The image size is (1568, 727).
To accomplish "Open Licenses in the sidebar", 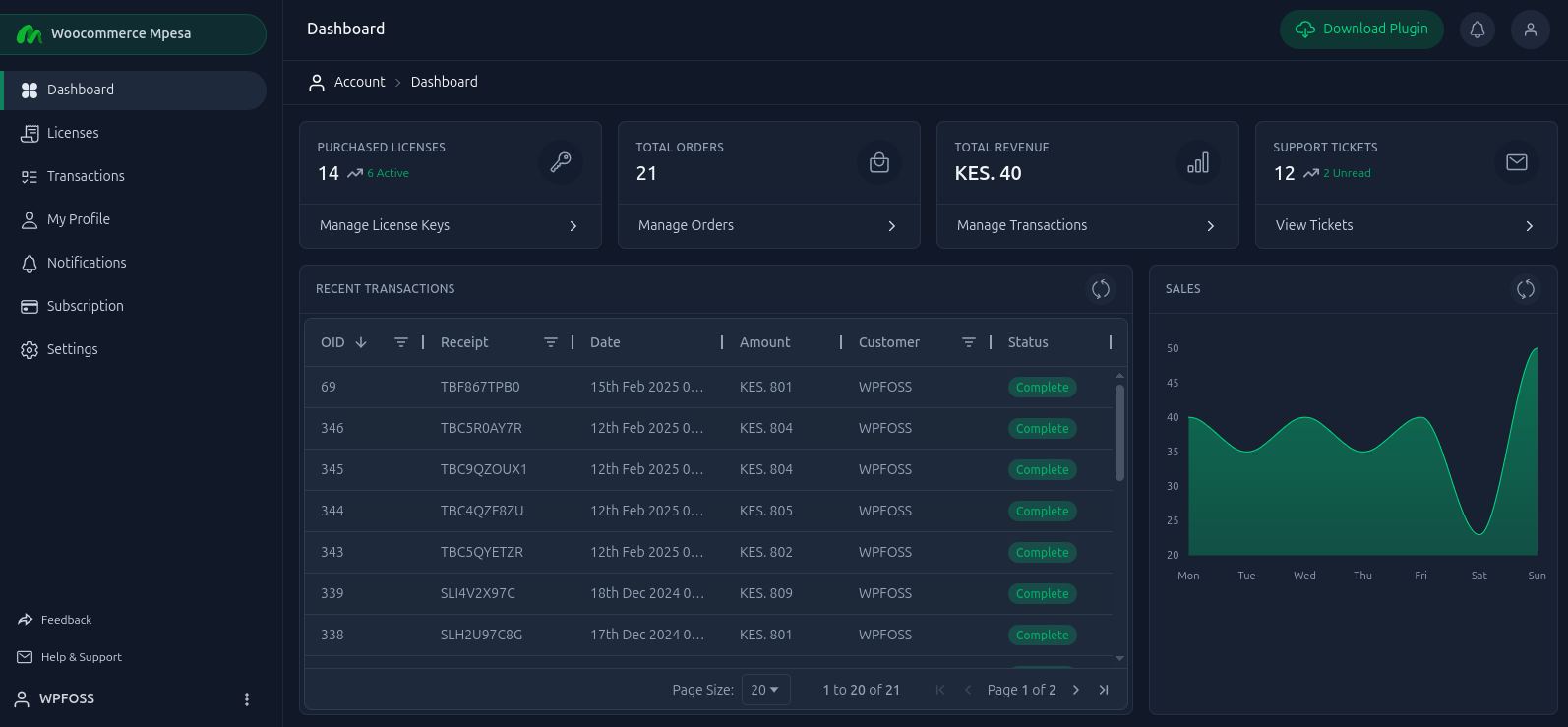I will pyautogui.click(x=134, y=133).
